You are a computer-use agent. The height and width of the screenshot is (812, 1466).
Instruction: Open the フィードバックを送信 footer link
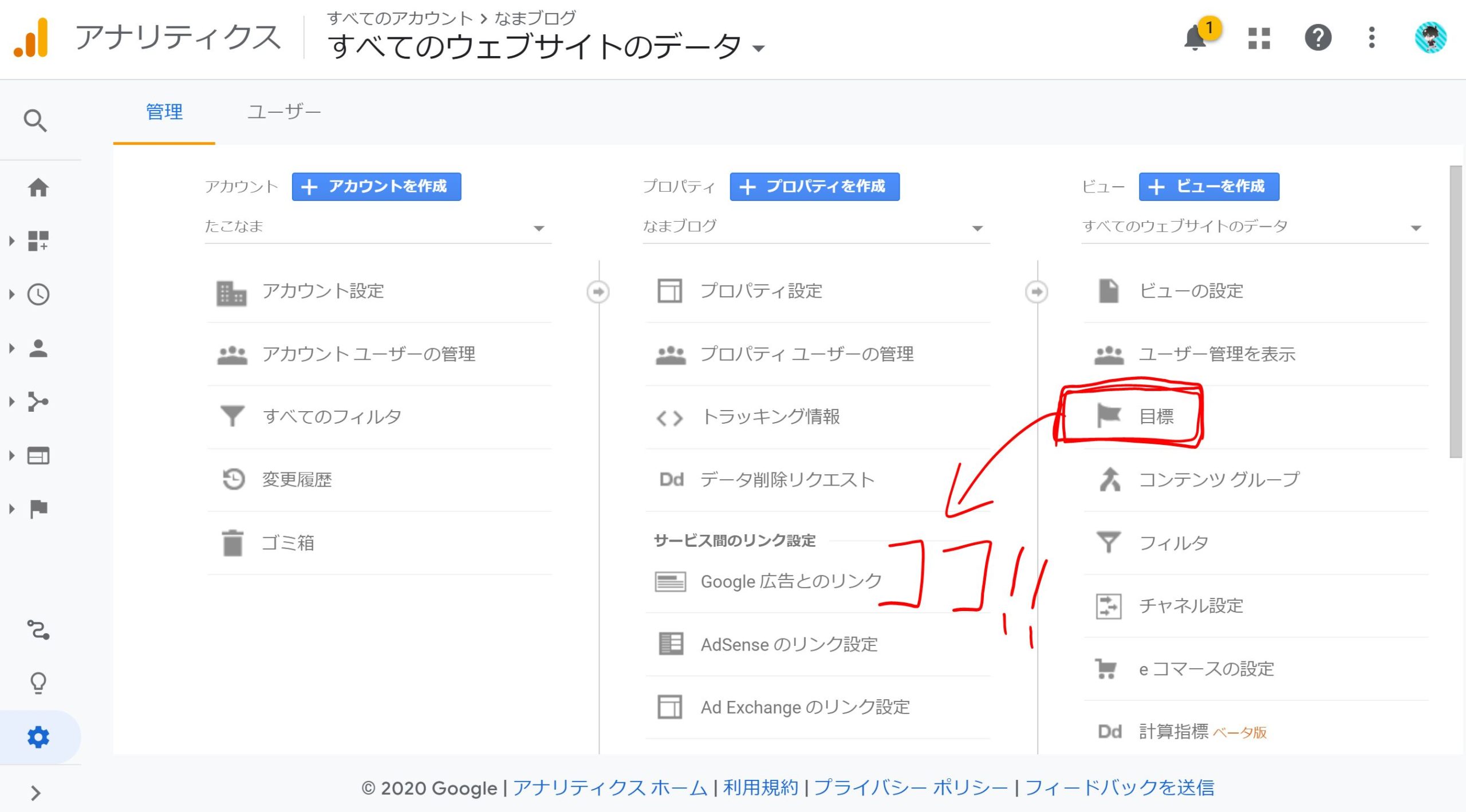coord(1120,788)
